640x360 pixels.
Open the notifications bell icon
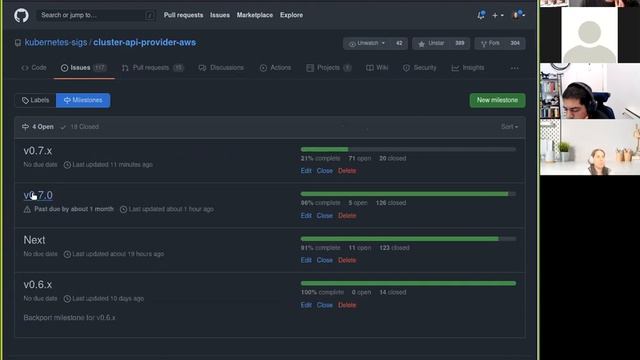(x=481, y=15)
